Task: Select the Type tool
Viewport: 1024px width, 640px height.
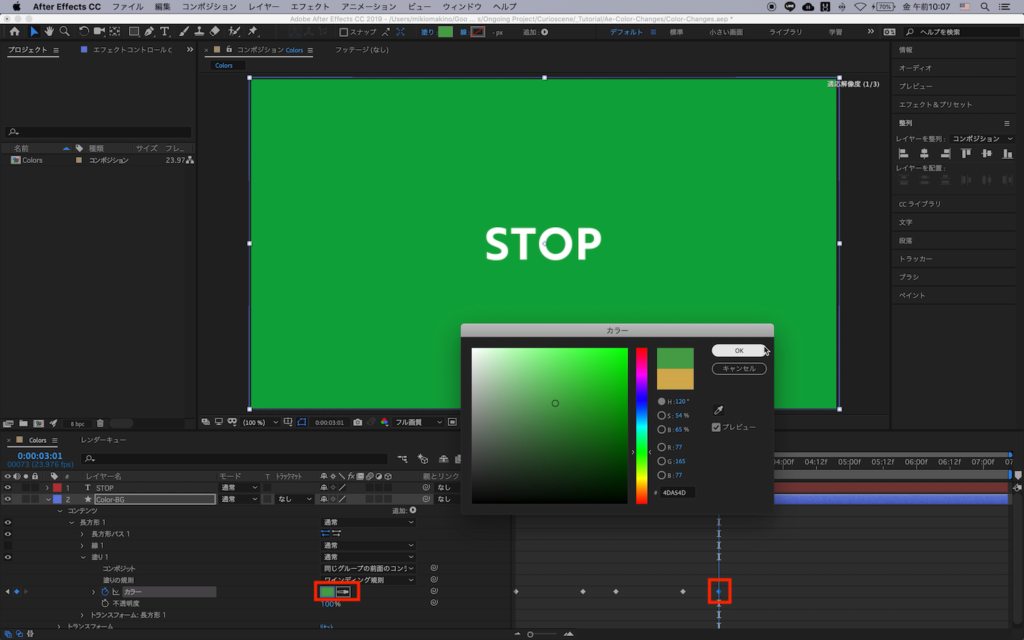Action: pos(165,32)
